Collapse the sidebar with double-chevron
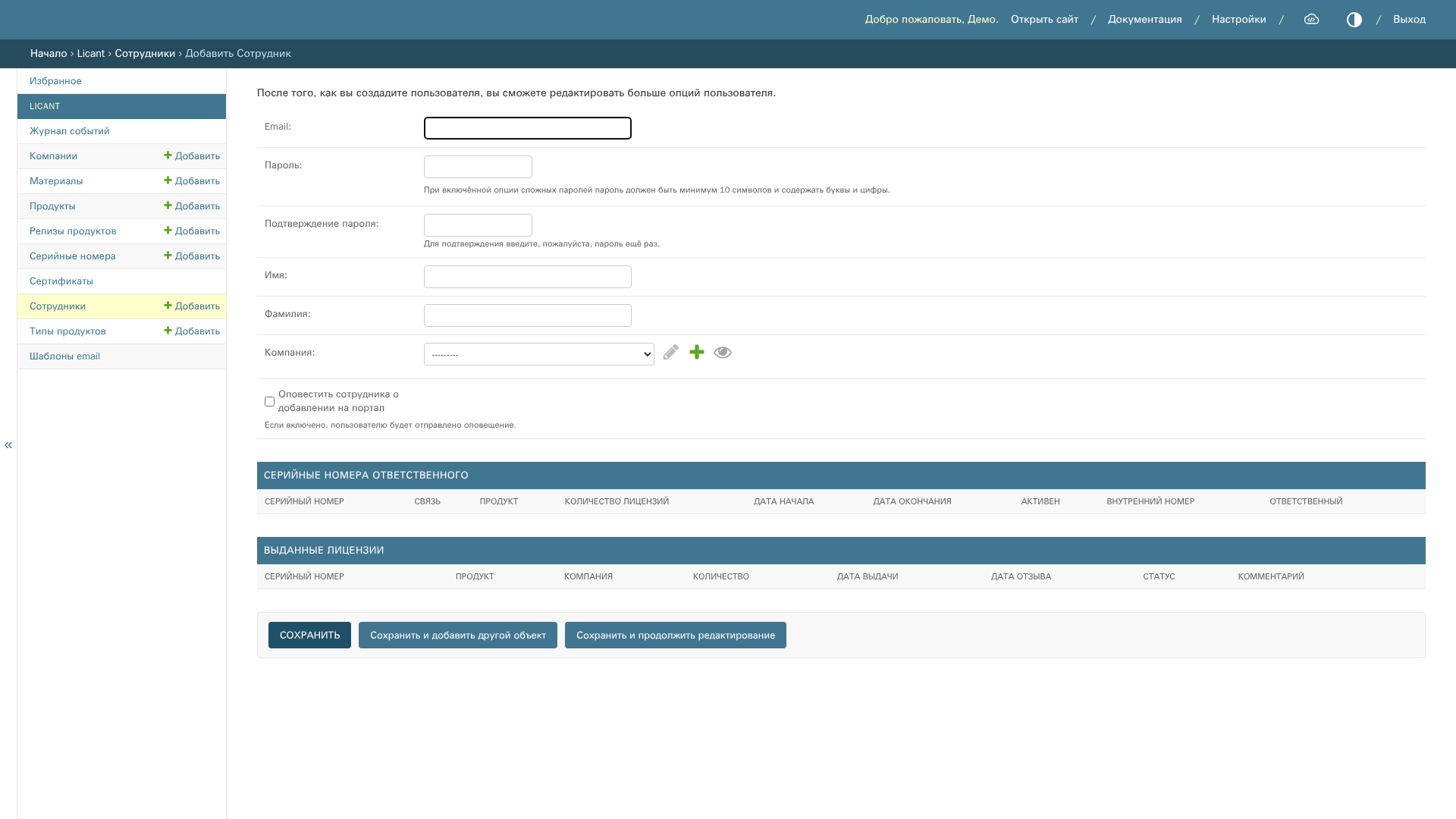The height and width of the screenshot is (819, 1456). pyautogui.click(x=8, y=445)
